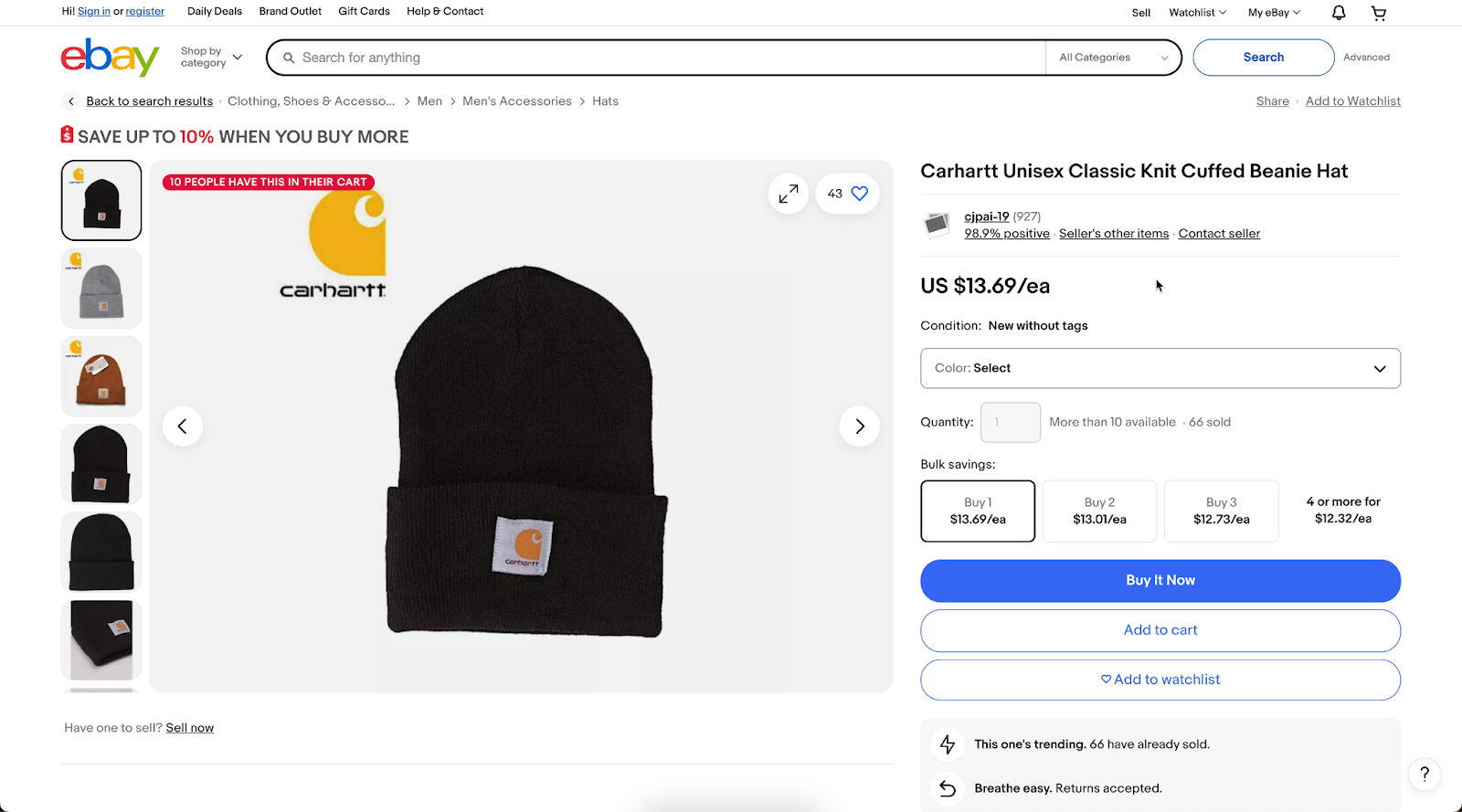Click the Buy It Now button
The image size is (1462, 812).
point(1160,580)
